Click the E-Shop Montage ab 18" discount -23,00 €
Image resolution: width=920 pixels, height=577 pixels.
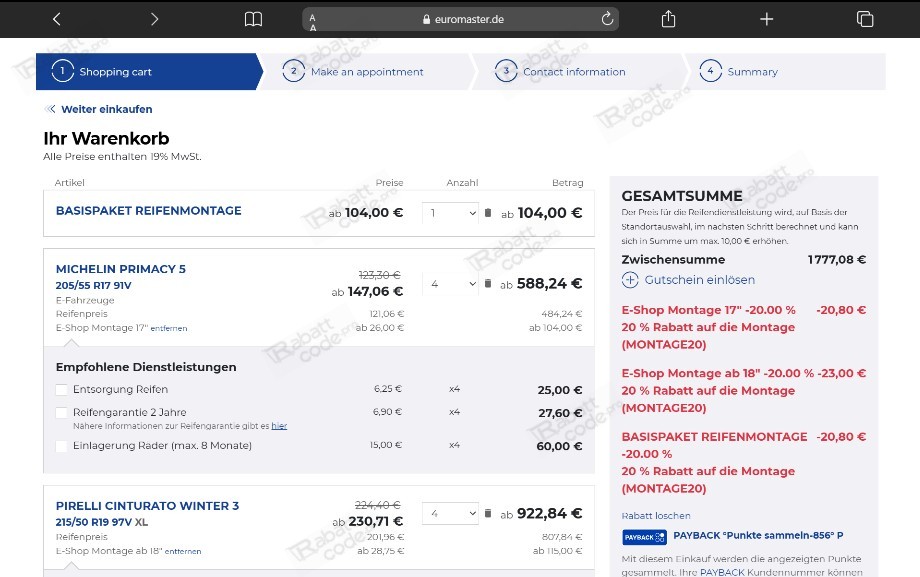pos(841,373)
